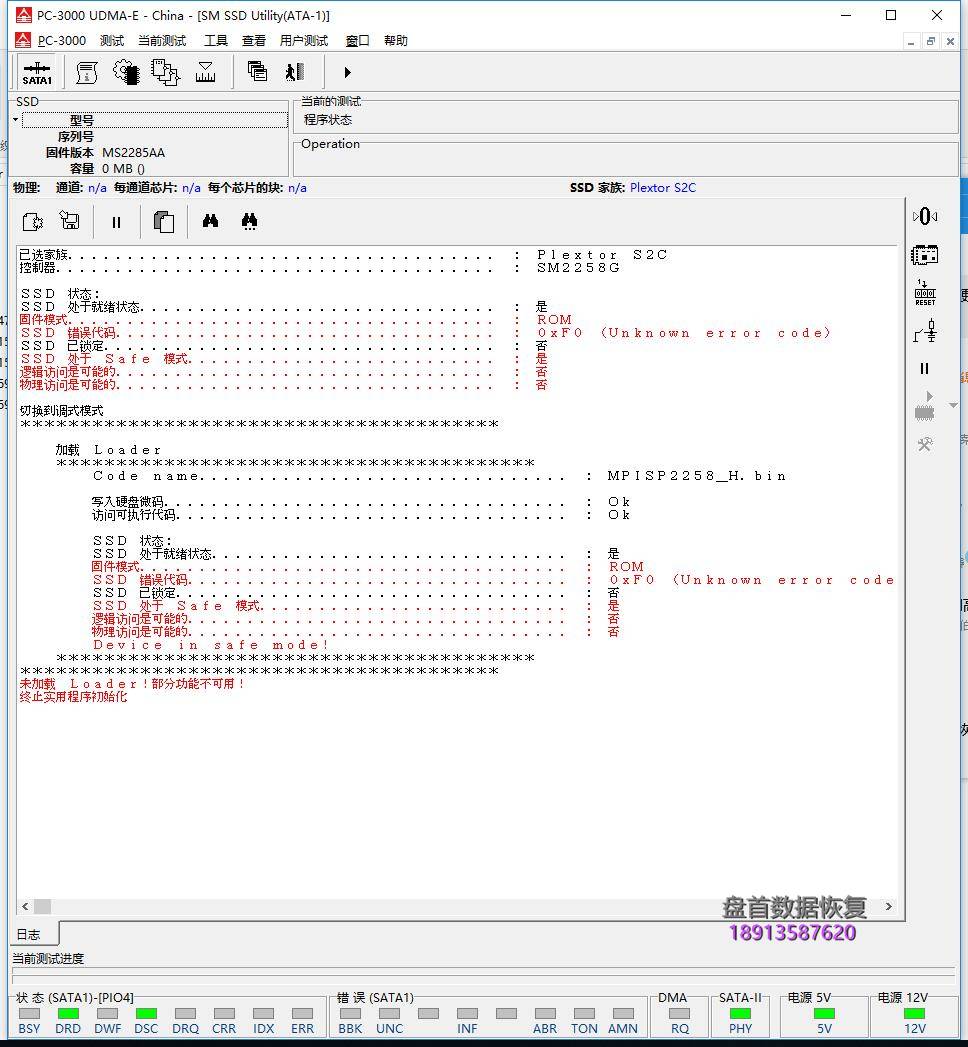Open the 用户测试 menu
This screenshot has width=968, height=1047.
(x=304, y=41)
